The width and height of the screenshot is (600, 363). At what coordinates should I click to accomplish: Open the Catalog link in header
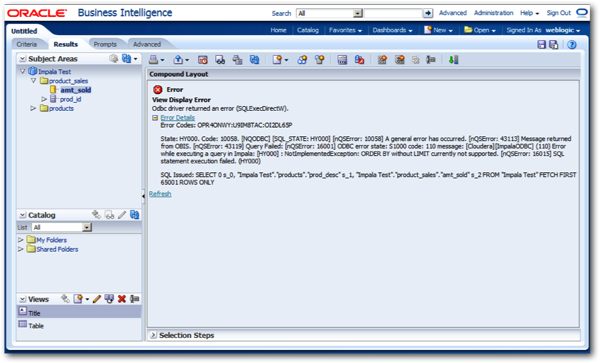pos(308,30)
